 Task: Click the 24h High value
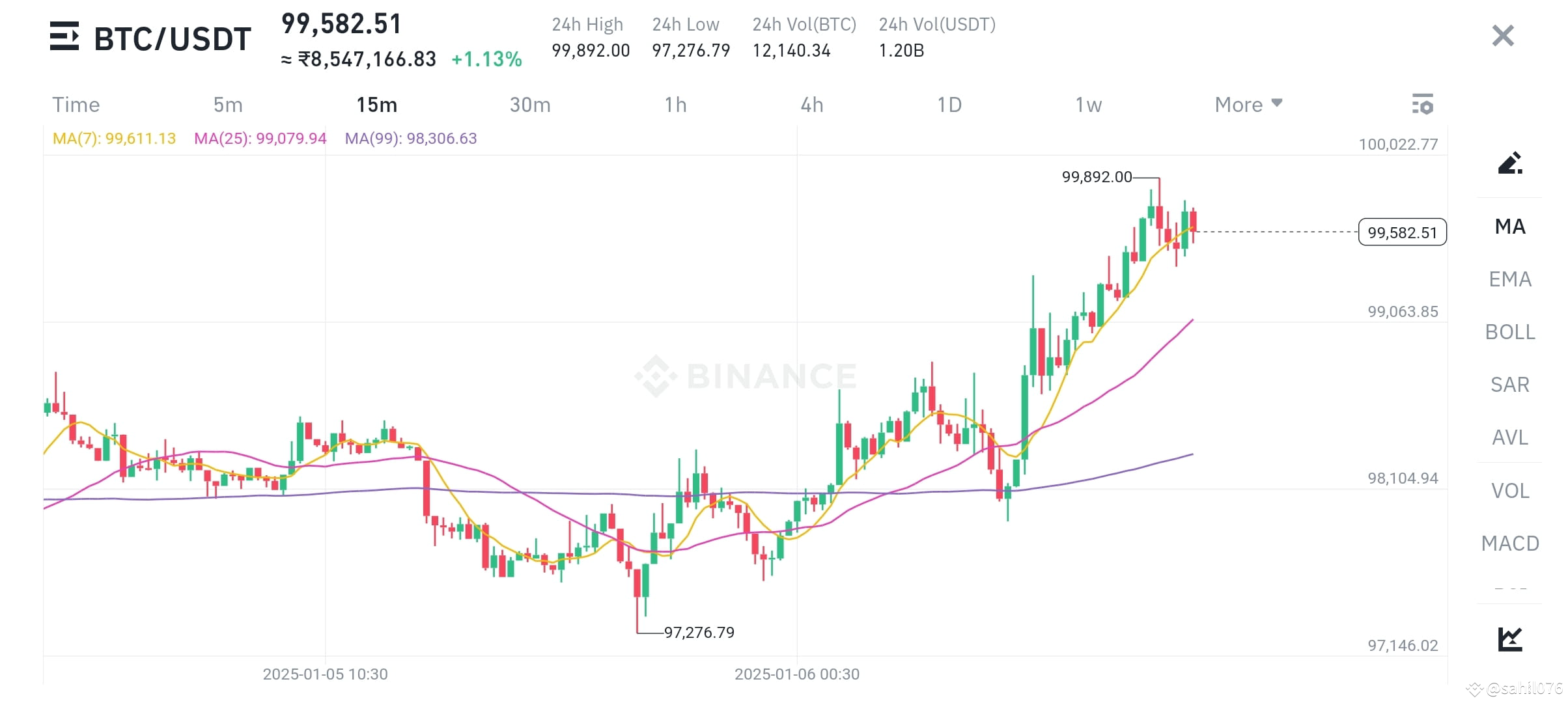pyautogui.click(x=591, y=50)
